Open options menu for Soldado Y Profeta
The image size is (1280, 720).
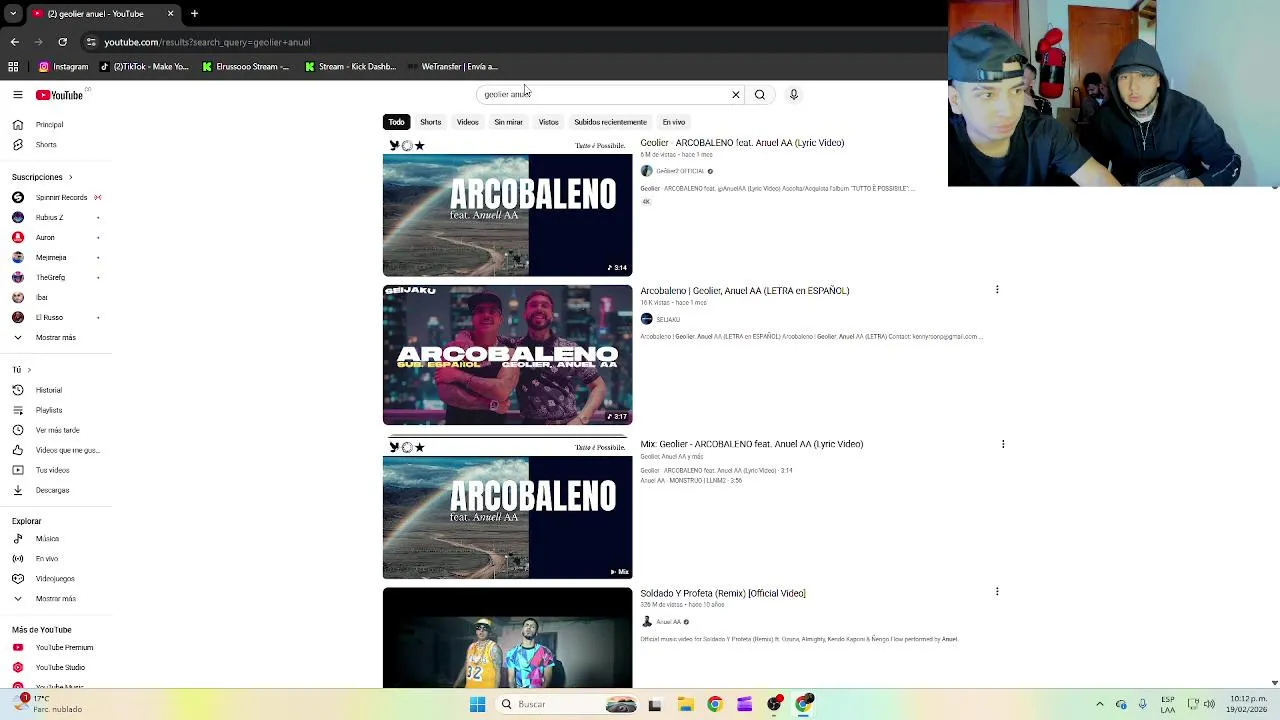point(997,592)
